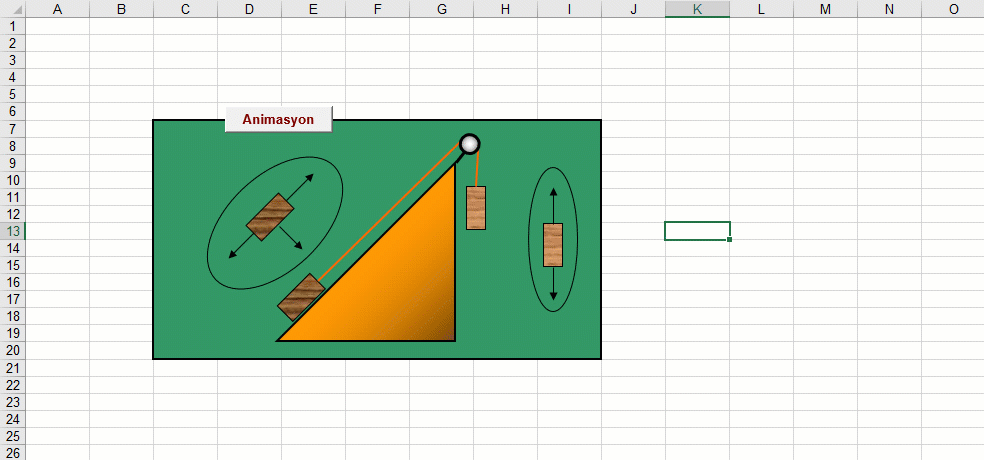Select column E header
The height and width of the screenshot is (460, 984).
coord(314,9)
